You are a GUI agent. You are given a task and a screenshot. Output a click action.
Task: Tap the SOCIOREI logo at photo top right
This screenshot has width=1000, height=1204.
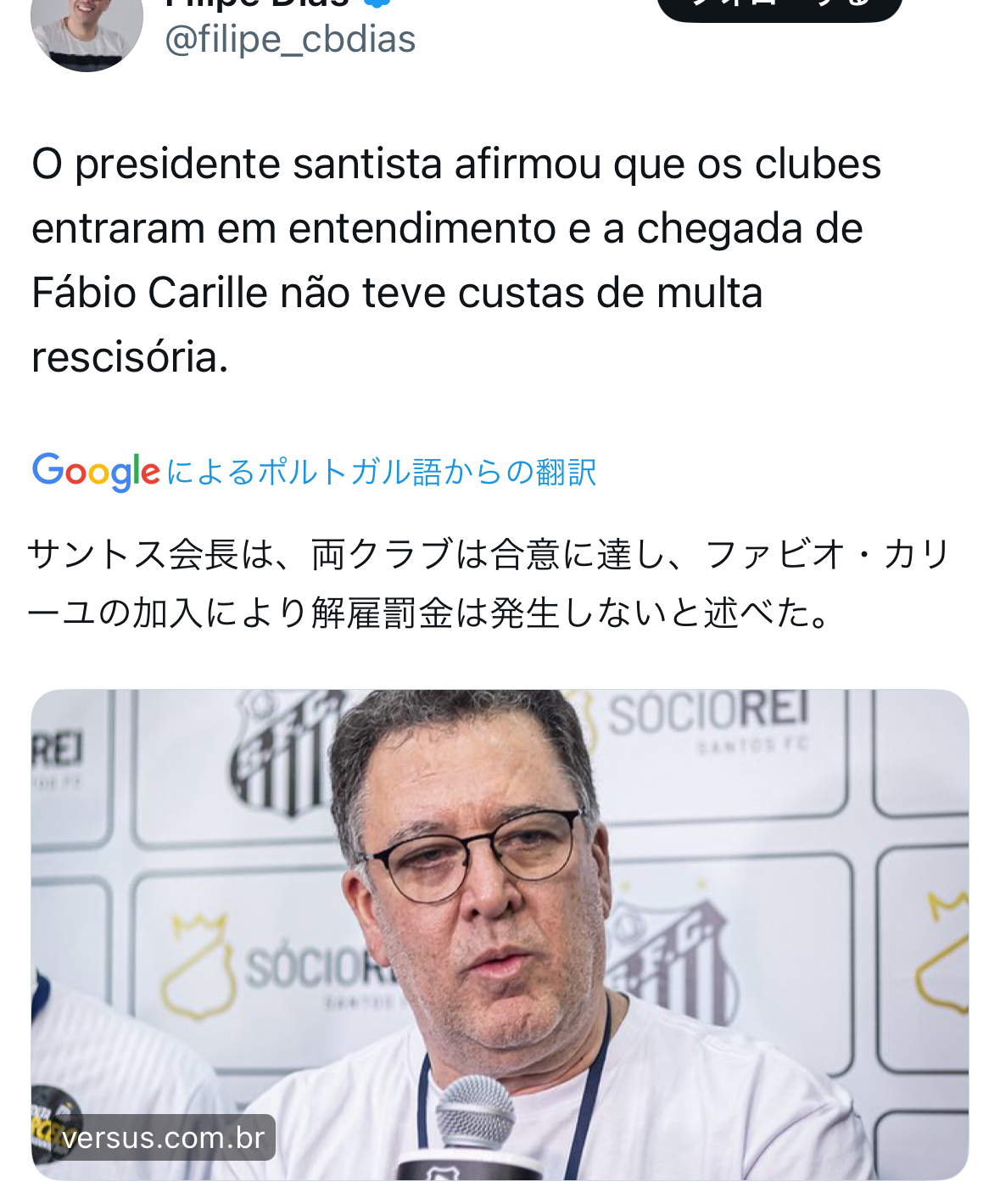point(707,715)
